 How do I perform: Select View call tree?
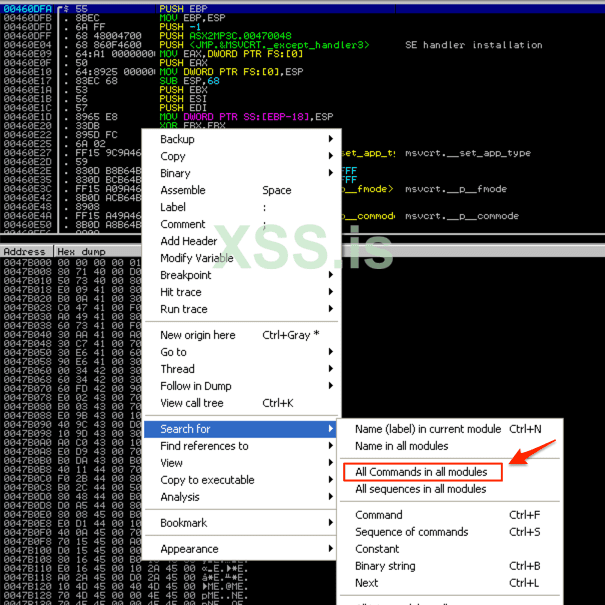242,402
